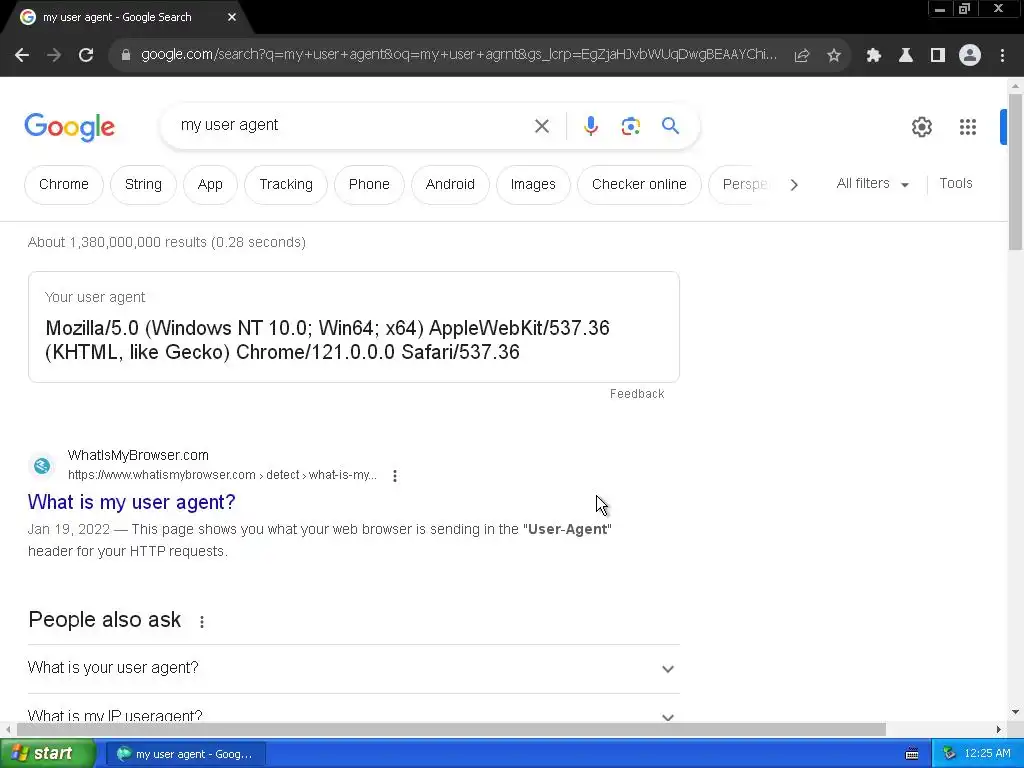This screenshot has width=1024, height=768.
Task: Filter results by String chip
Action: click(143, 185)
